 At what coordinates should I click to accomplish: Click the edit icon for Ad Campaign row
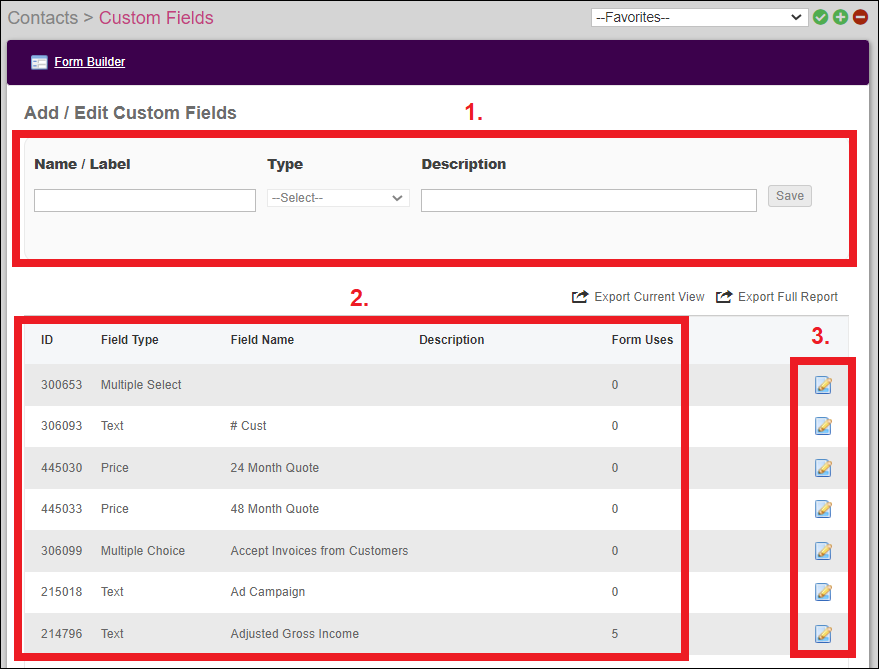point(823,592)
